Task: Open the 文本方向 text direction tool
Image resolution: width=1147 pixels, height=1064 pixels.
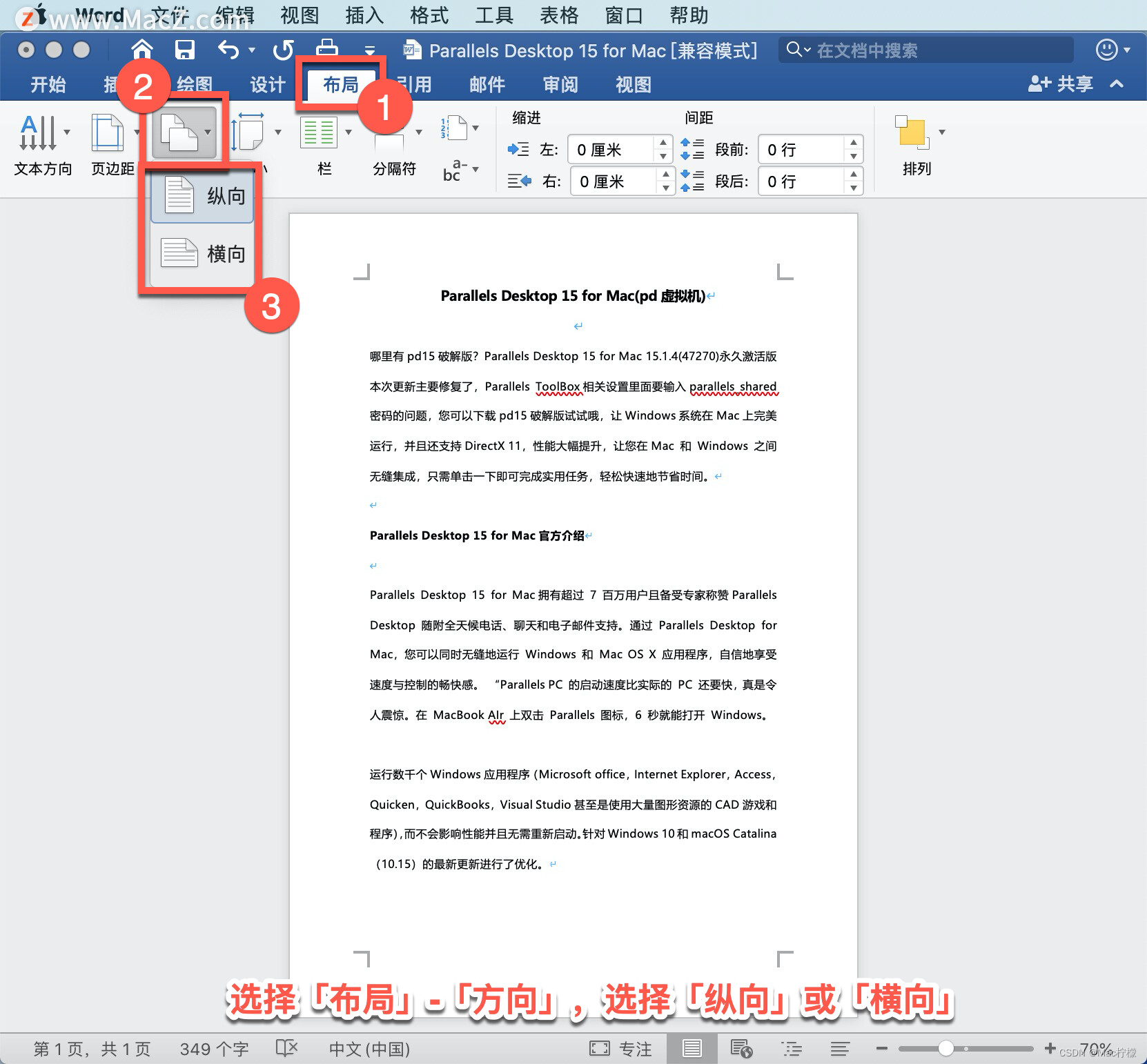Action: point(43,146)
